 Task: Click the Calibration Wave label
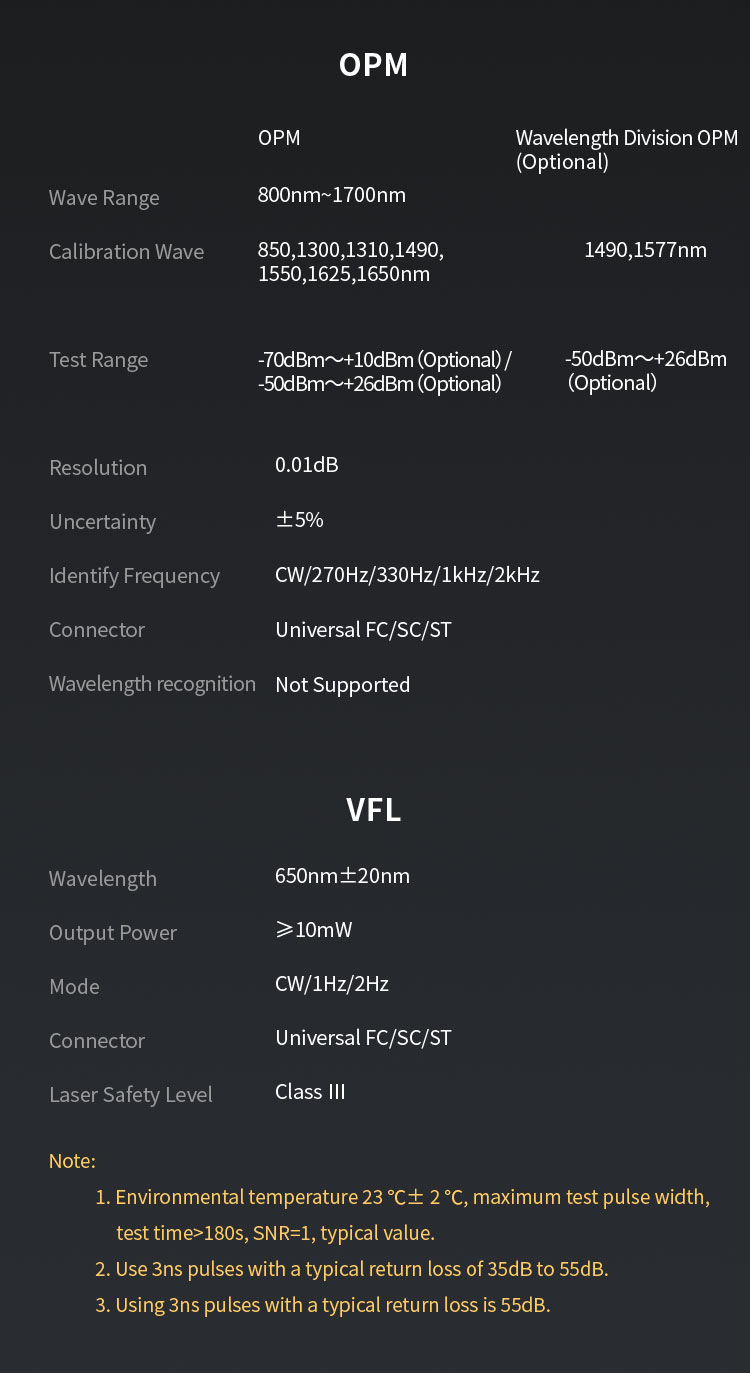126,252
